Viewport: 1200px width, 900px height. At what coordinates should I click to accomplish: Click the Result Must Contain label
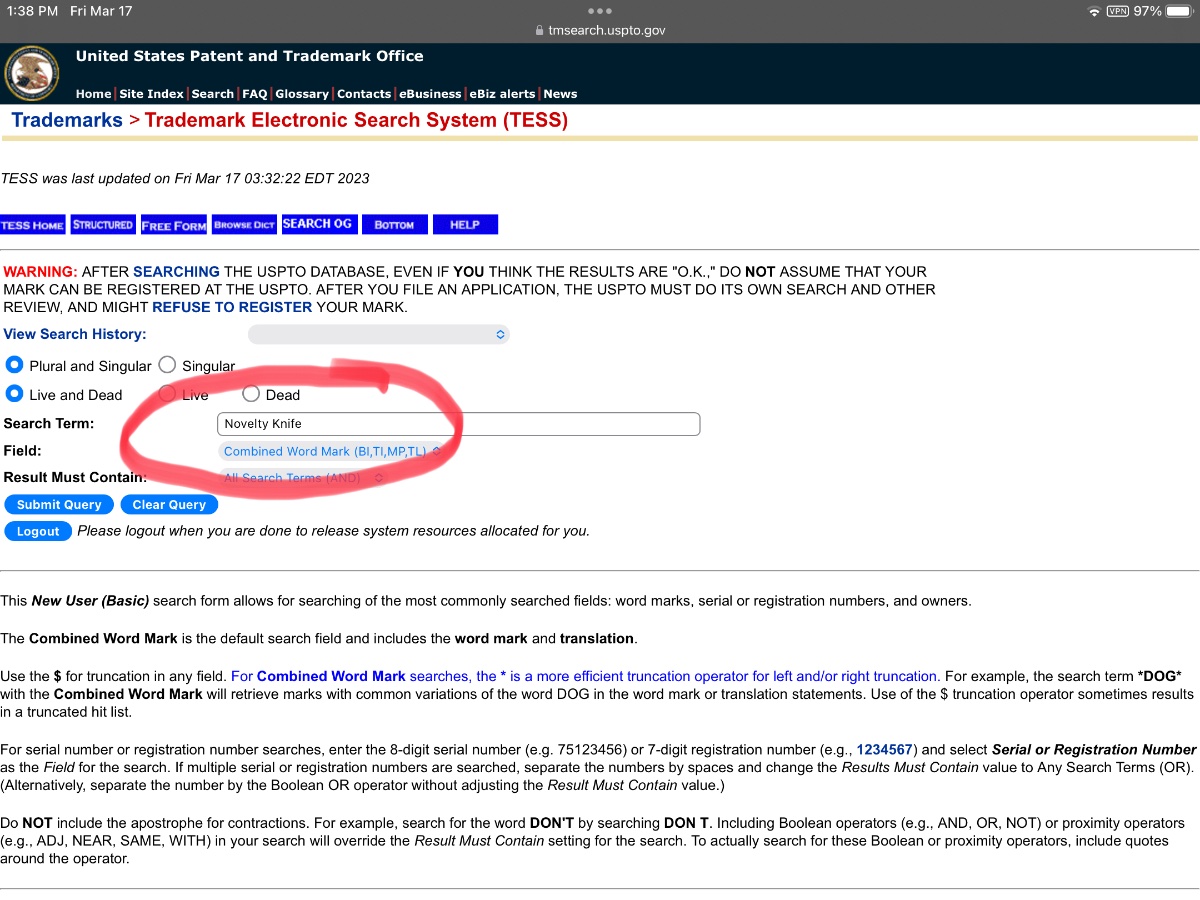click(x=75, y=477)
